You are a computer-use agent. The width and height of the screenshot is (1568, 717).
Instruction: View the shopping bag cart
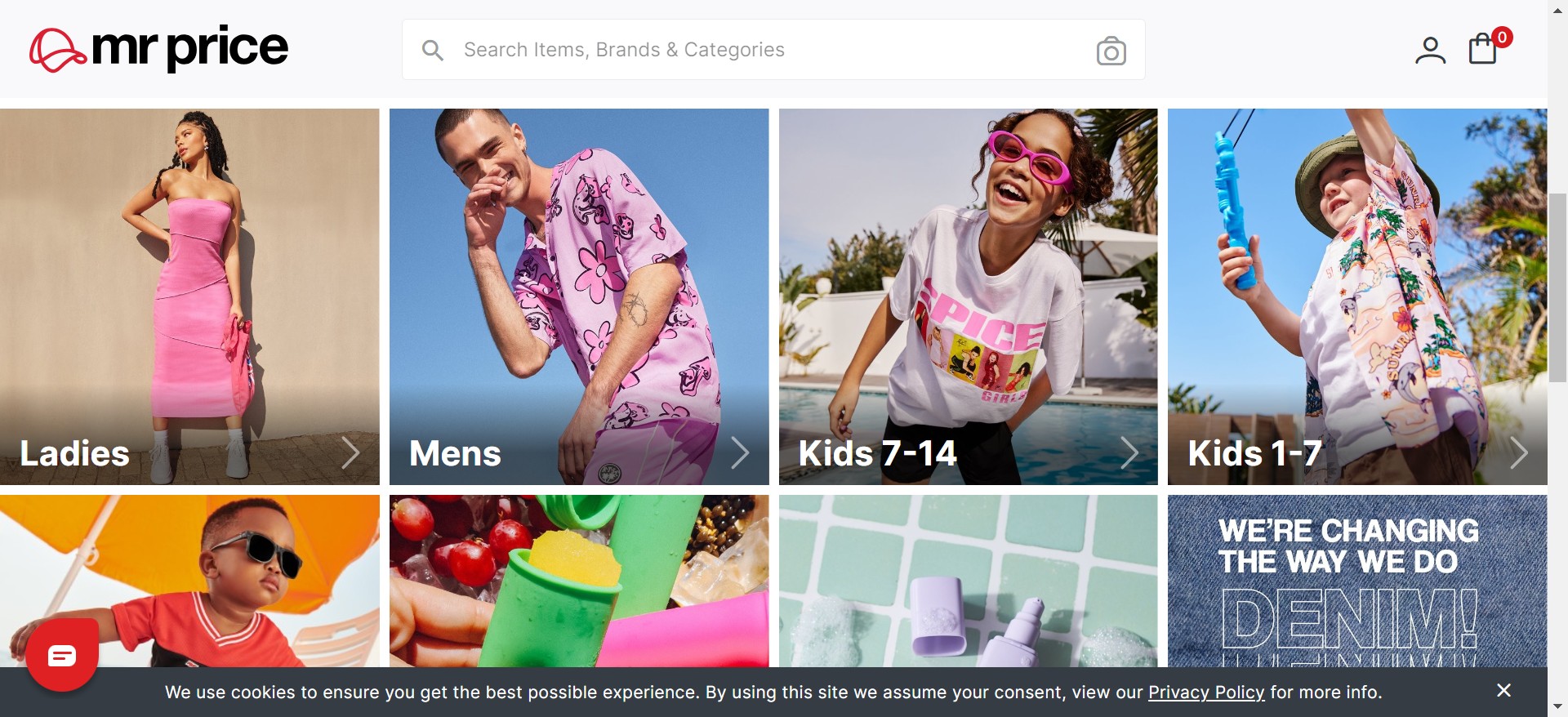coord(1482,49)
